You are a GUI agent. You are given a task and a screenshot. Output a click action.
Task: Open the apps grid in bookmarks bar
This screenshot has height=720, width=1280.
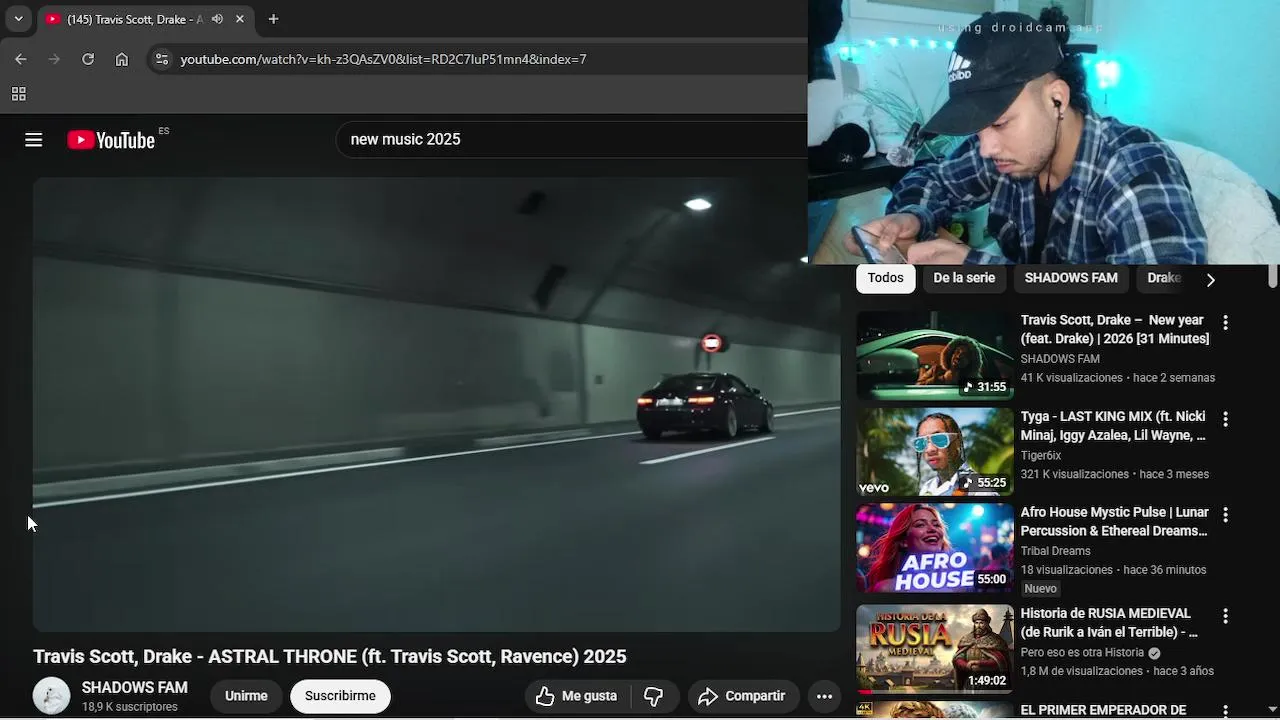click(x=18, y=94)
